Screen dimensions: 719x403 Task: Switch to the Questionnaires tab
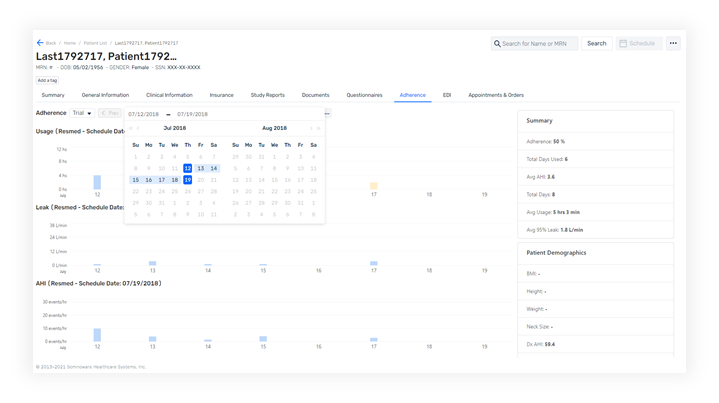pyautogui.click(x=365, y=95)
